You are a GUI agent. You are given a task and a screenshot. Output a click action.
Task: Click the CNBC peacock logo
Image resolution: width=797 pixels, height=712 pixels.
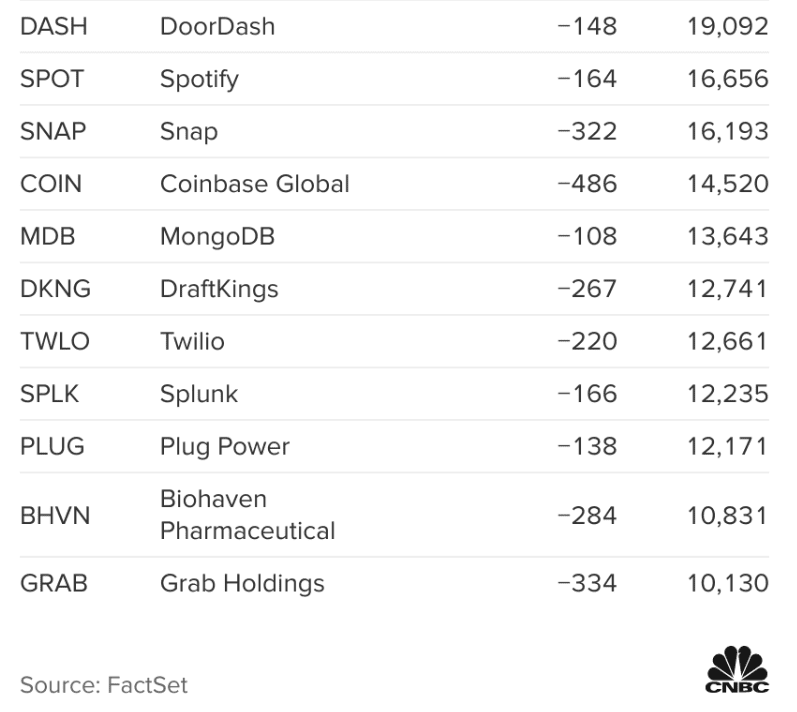(x=738, y=670)
